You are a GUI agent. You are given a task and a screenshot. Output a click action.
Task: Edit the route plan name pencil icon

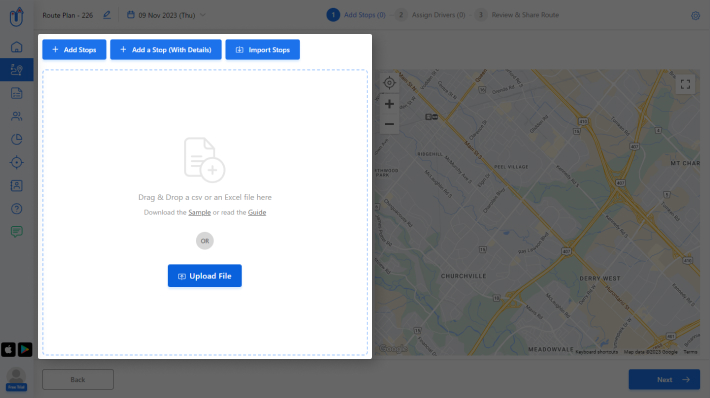click(x=107, y=15)
